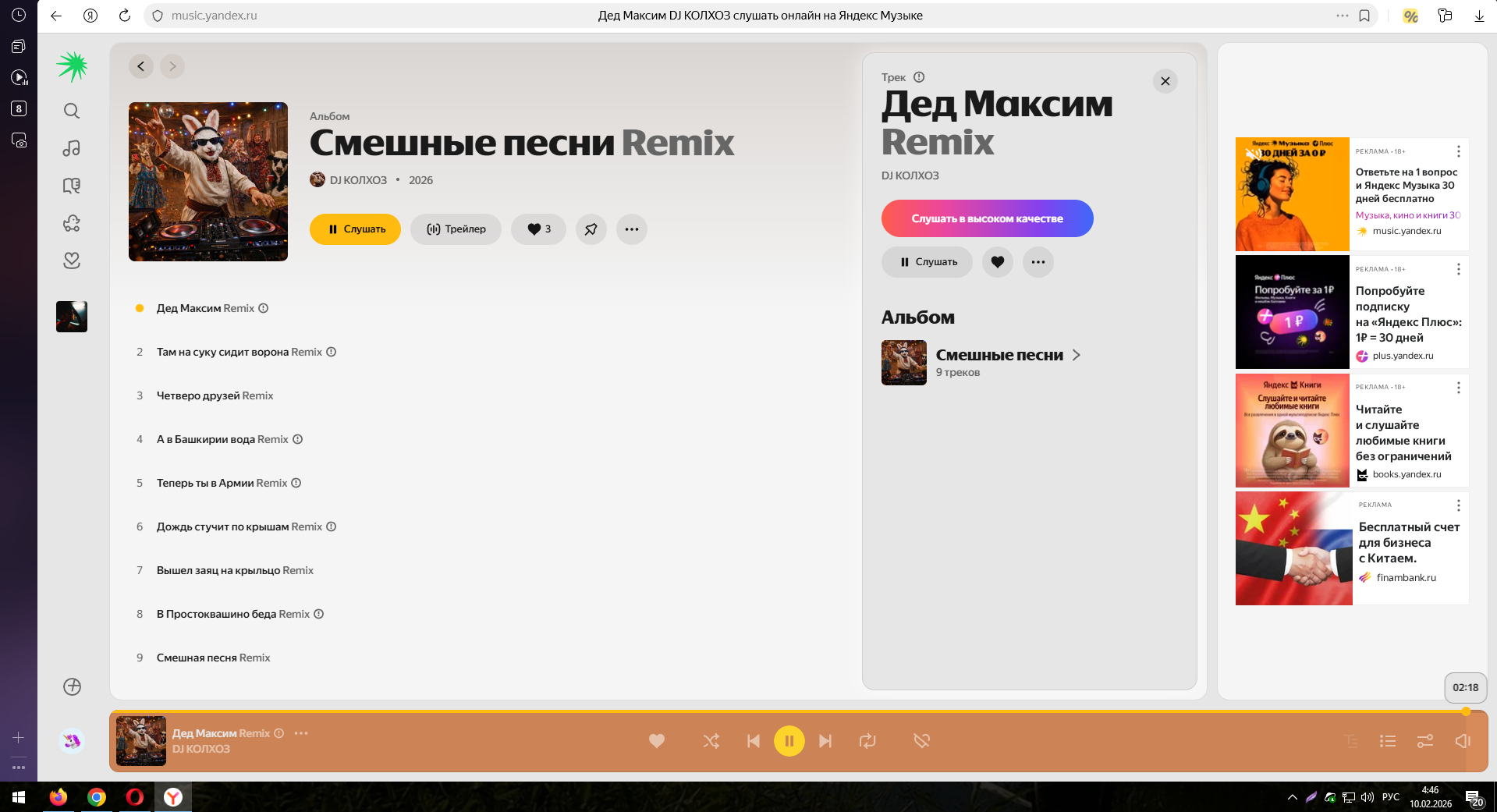Expand the Смешные песни album chevron in track panel
Image resolution: width=1497 pixels, height=812 pixels.
coord(1077,355)
